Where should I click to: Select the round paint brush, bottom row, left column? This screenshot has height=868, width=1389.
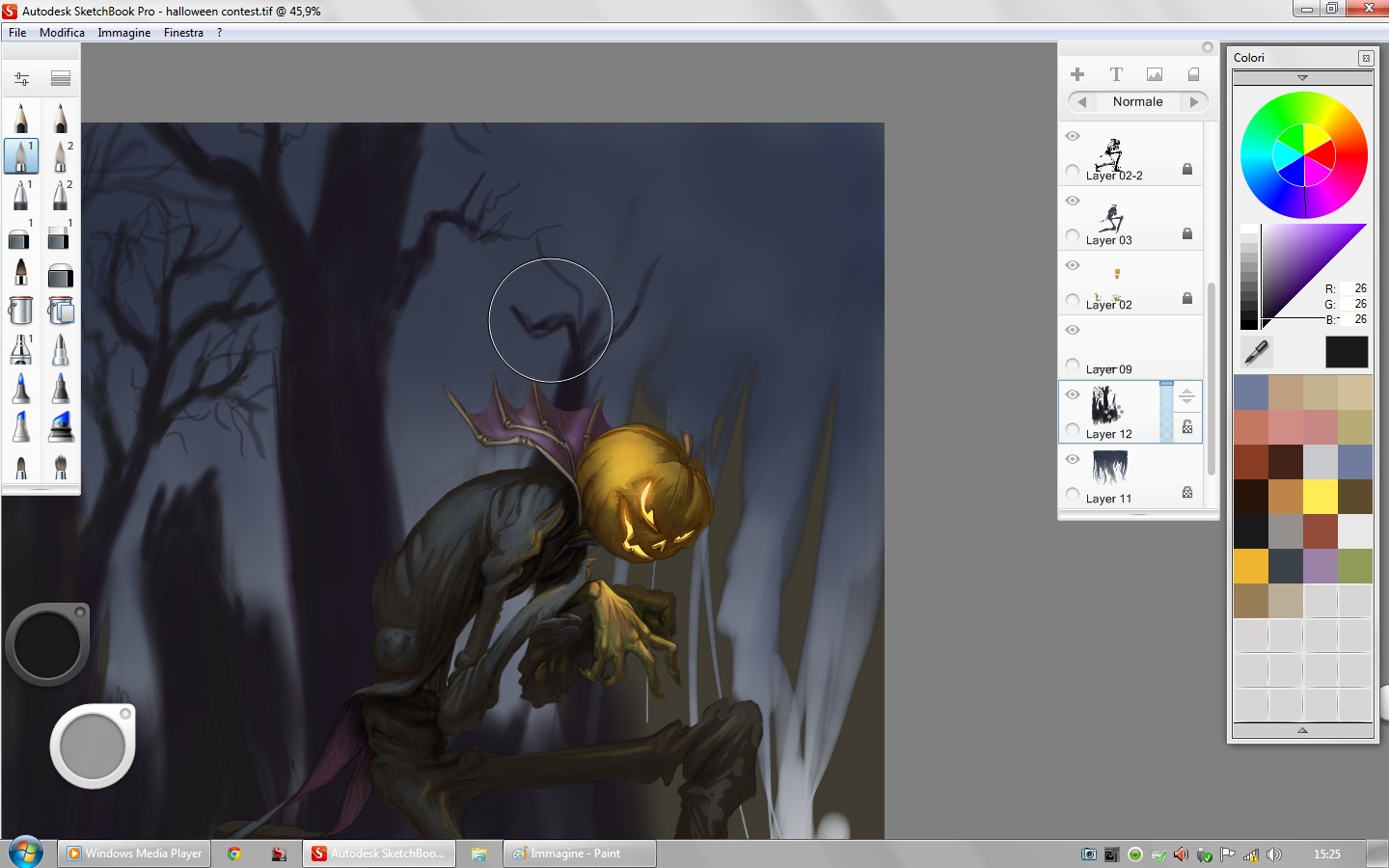click(21, 467)
